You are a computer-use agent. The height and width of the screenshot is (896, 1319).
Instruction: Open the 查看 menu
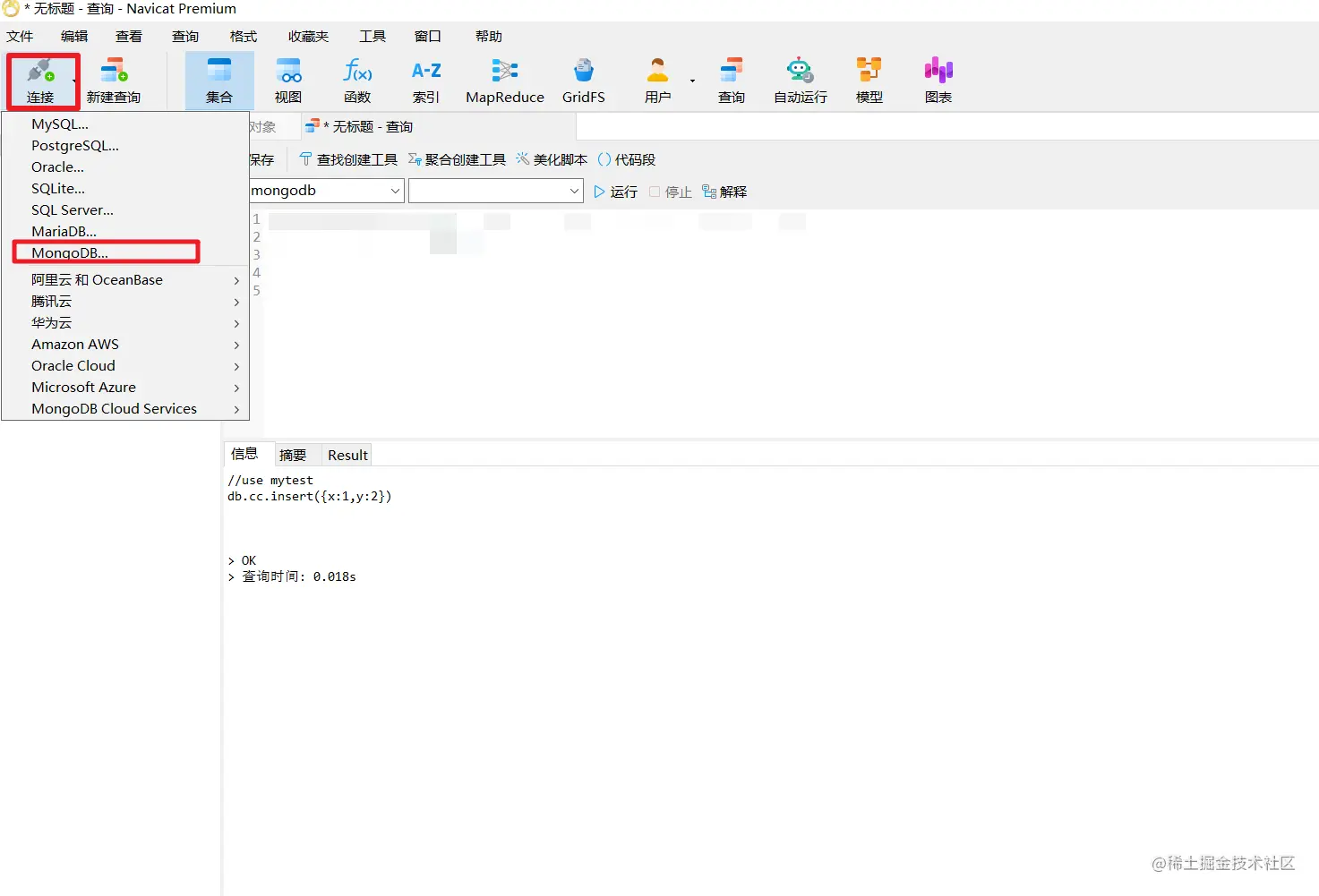point(129,36)
